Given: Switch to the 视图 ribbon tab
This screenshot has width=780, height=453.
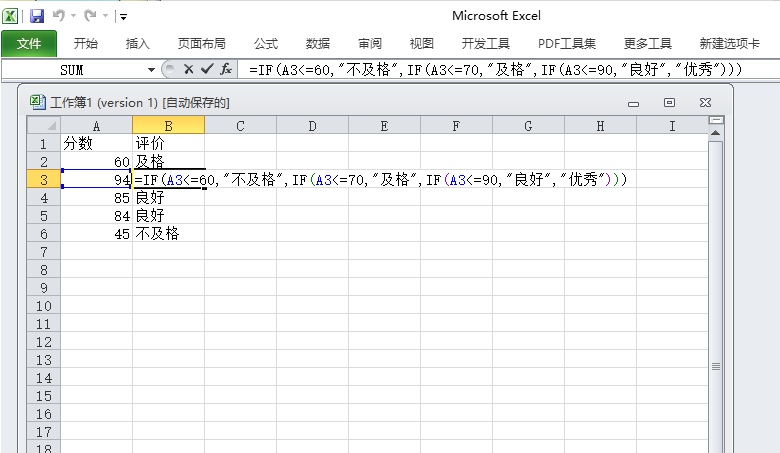Looking at the screenshot, I should click(x=421, y=44).
